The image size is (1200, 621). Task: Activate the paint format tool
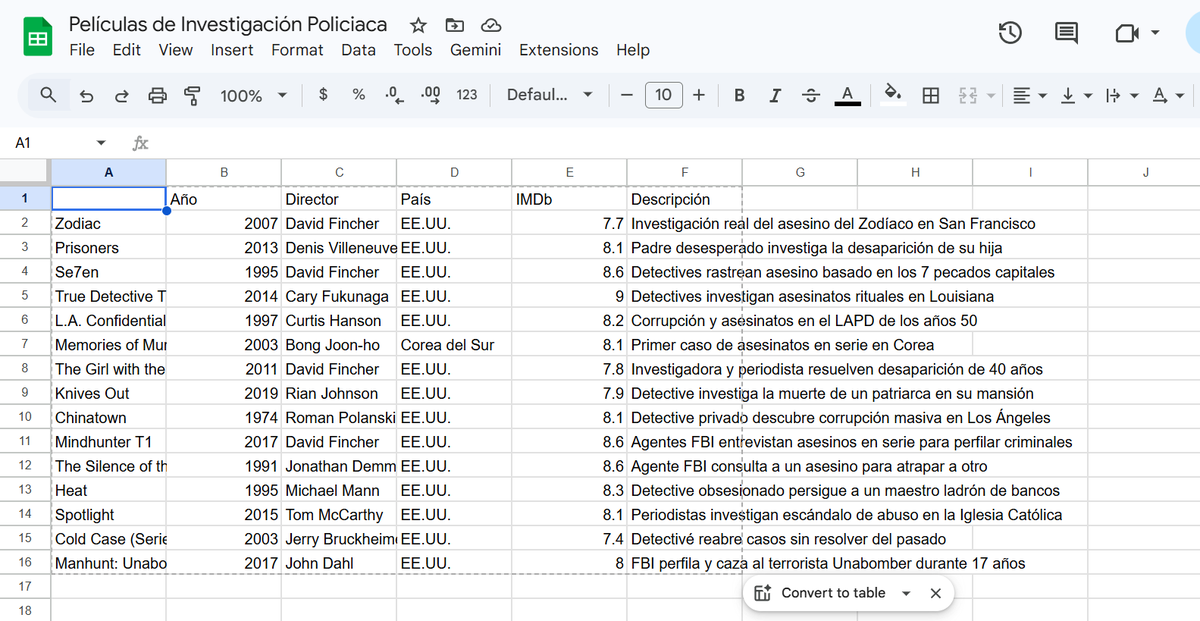click(192, 95)
